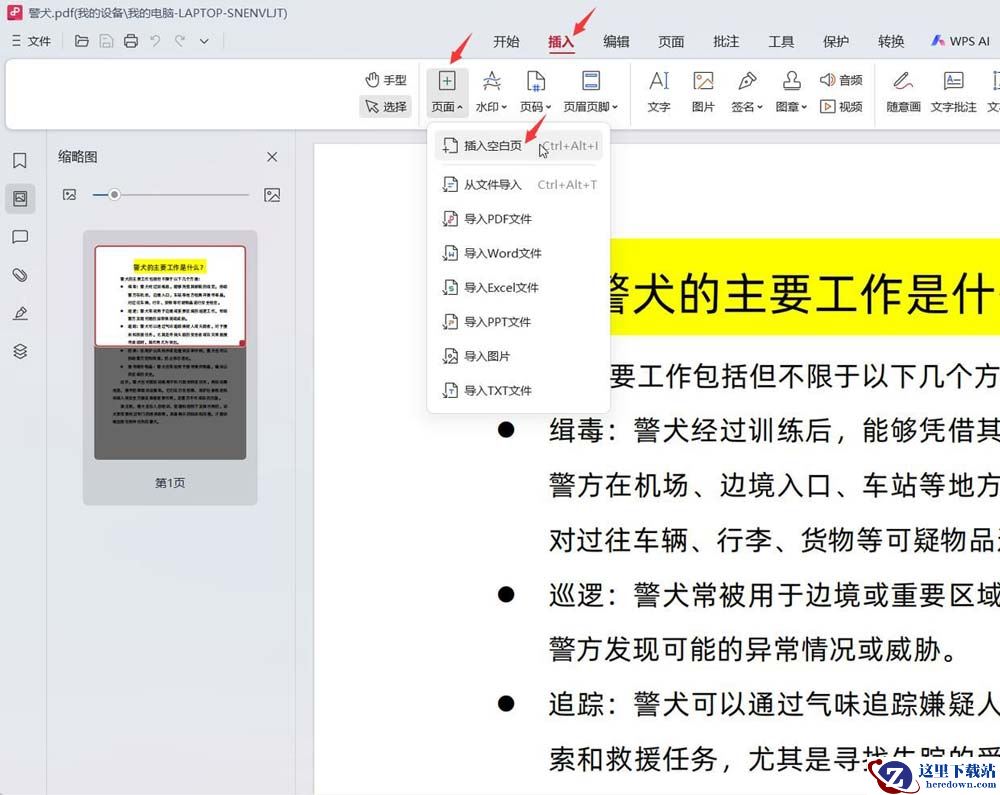1000x795 pixels.
Task: Click the 视频 video button
Action: 841,106
